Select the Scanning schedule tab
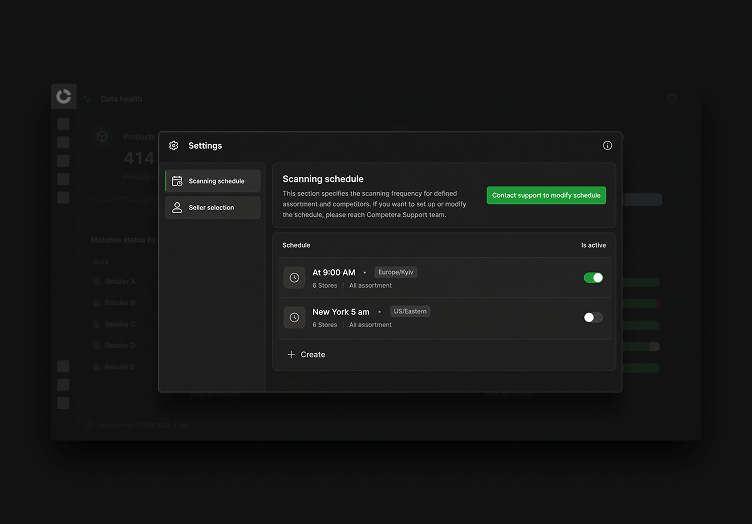 213,181
